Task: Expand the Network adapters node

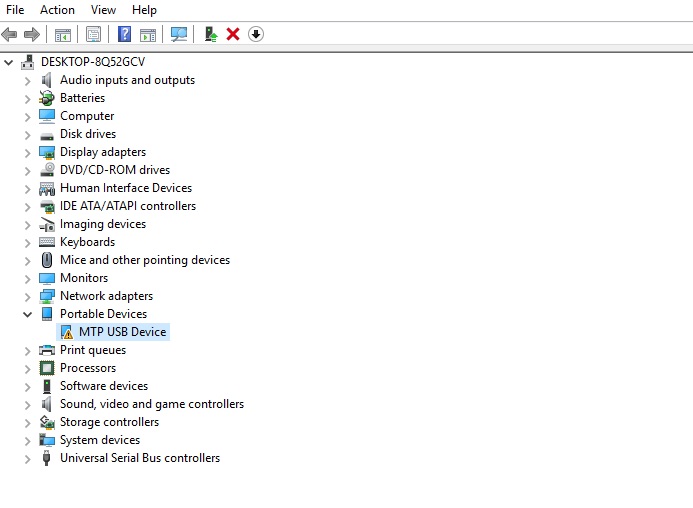Action: (28, 296)
